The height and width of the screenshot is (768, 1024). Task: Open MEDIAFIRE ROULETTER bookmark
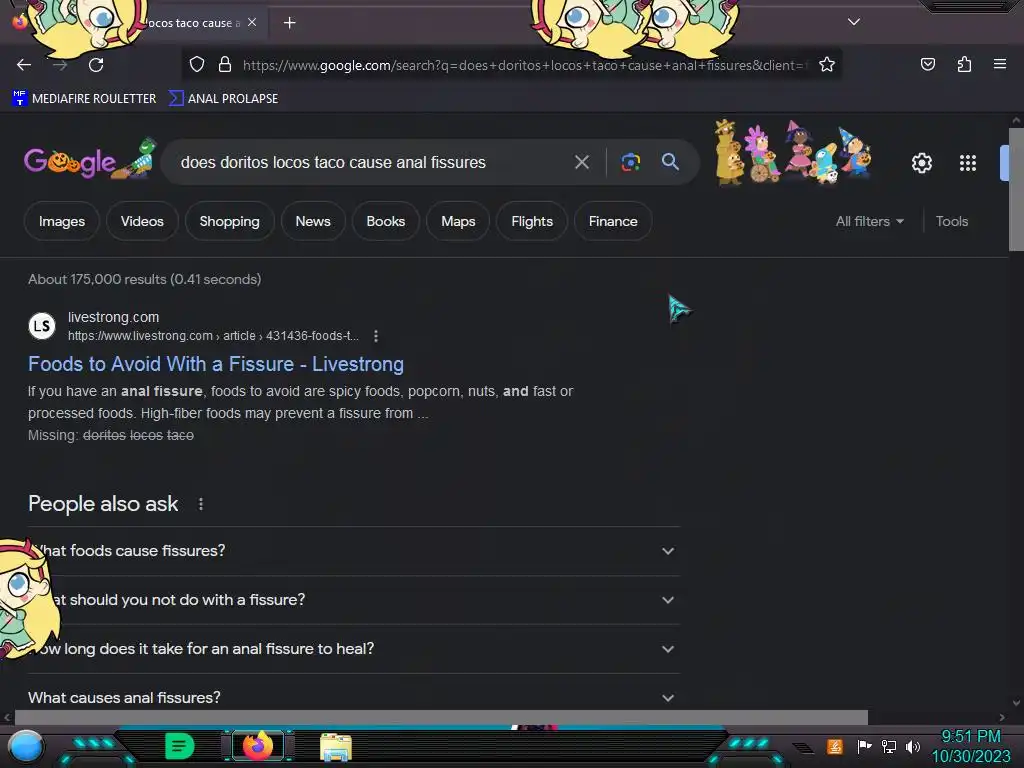(x=84, y=99)
